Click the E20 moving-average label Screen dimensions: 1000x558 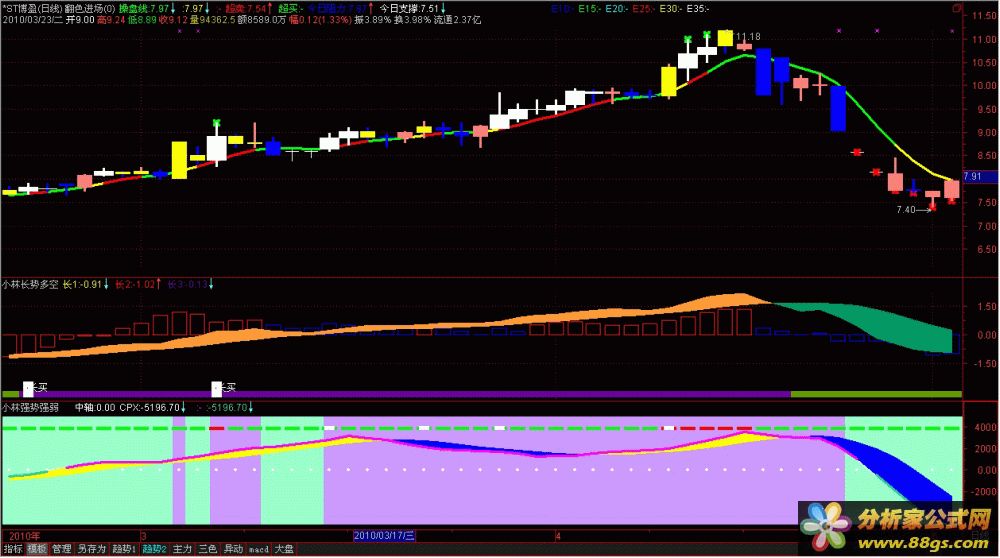click(617, 9)
